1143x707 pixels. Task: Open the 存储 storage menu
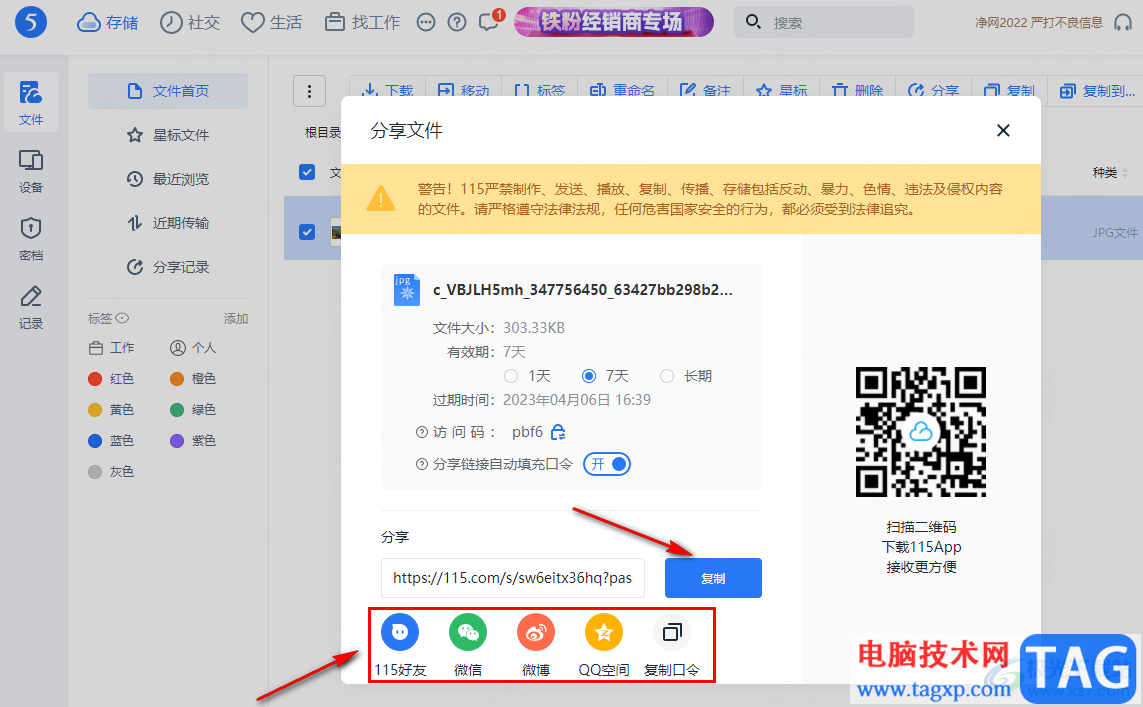tap(108, 23)
